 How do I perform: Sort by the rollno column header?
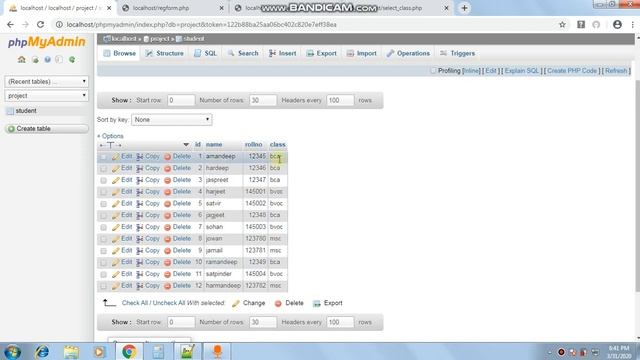tap(253, 144)
